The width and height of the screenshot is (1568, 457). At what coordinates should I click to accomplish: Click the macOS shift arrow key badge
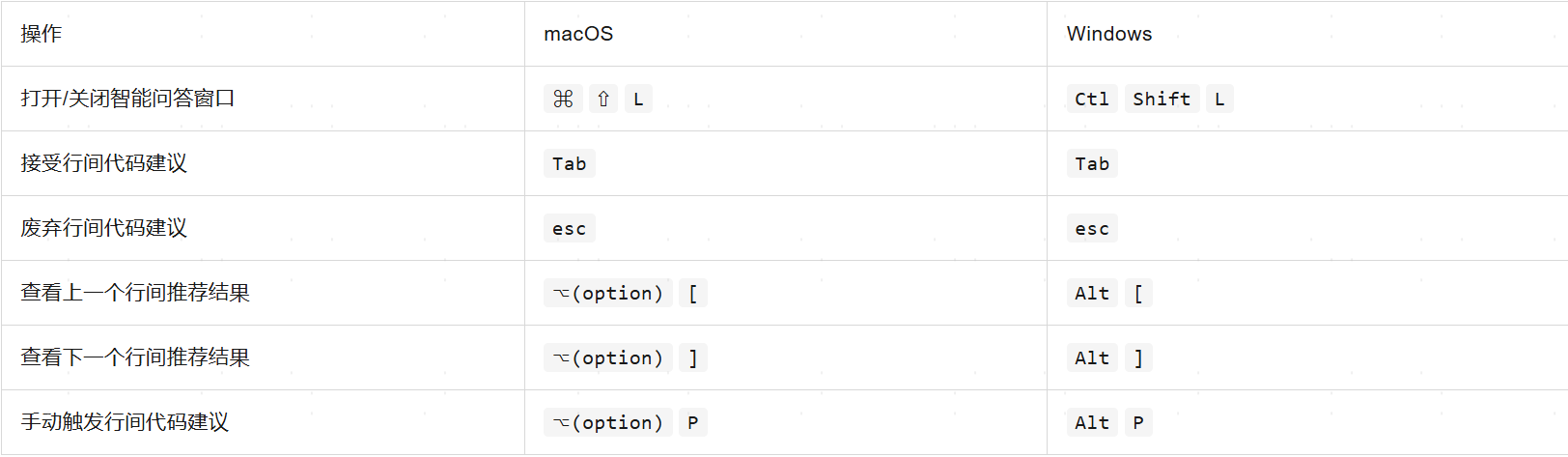pyautogui.click(x=603, y=99)
